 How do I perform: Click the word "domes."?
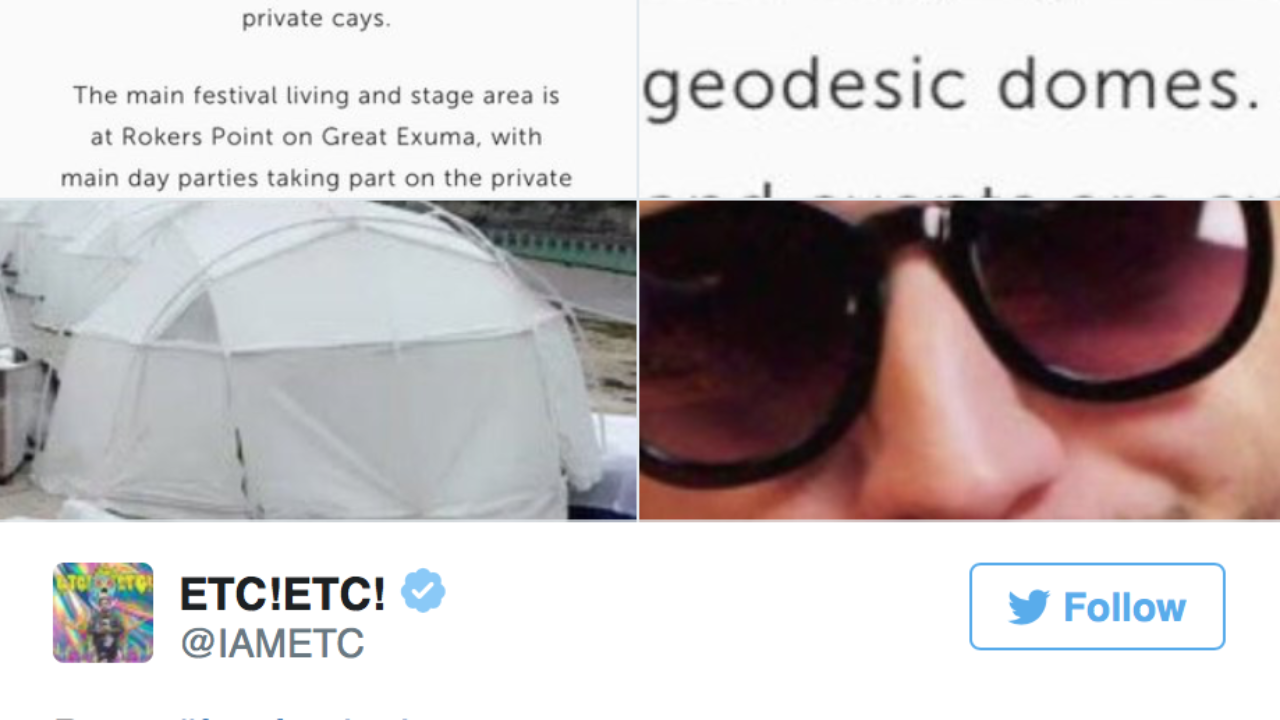pos(1131,83)
